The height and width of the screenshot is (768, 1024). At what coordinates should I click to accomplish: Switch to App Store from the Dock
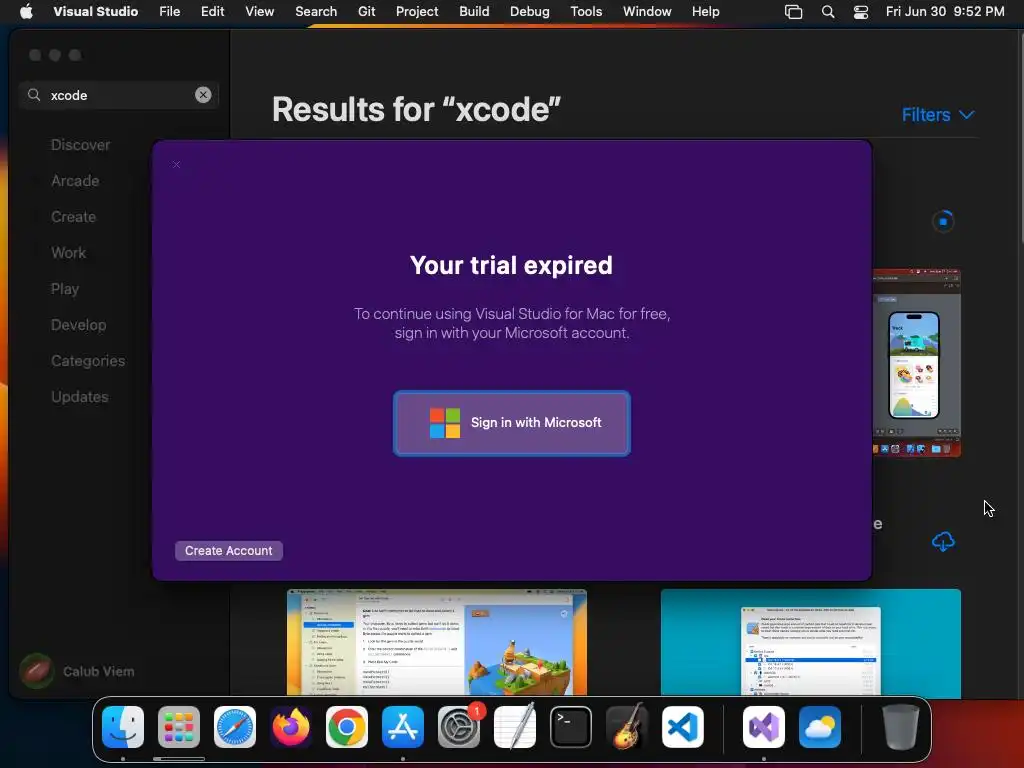point(403,727)
